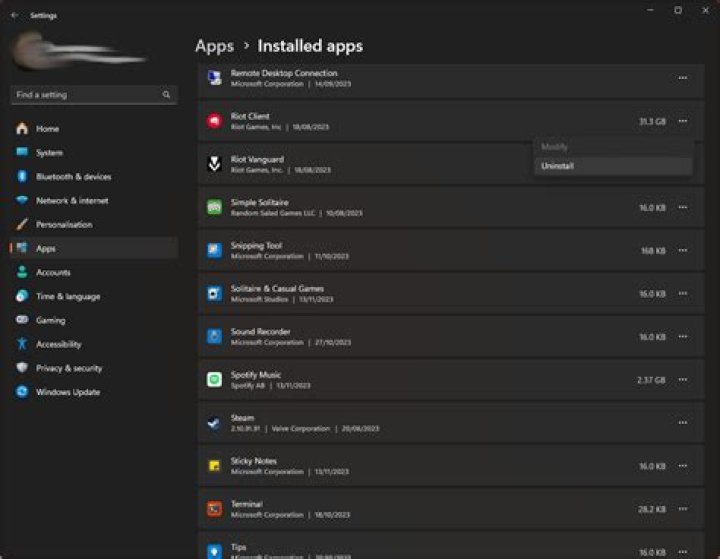Viewport: 720px width, 559px height.
Task: Click the Tips lightbulb app icon
Action: [x=214, y=551]
